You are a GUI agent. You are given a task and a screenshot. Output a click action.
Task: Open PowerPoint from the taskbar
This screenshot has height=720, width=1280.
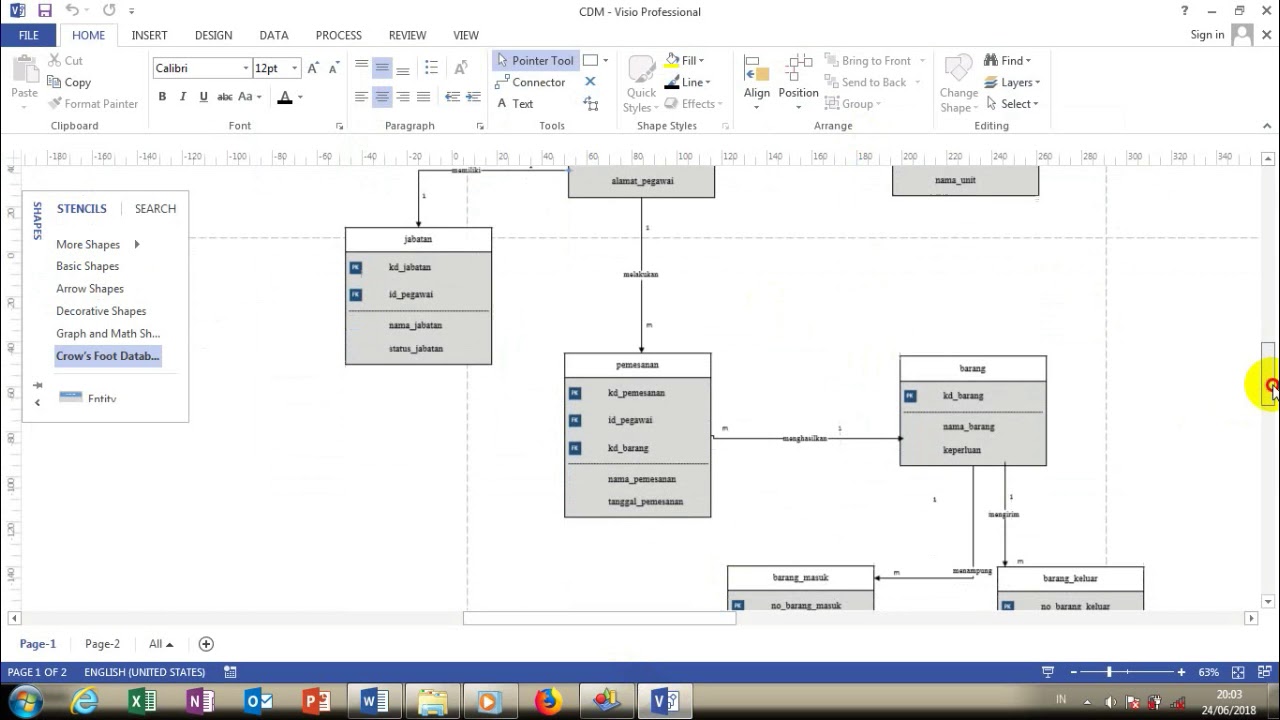coord(316,702)
